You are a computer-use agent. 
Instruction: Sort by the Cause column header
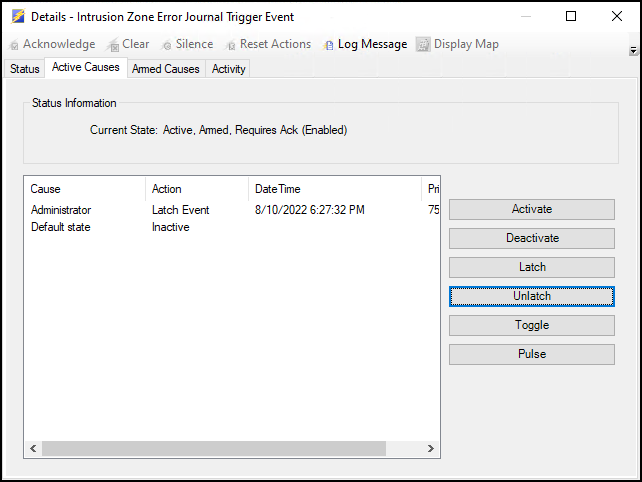click(85, 189)
